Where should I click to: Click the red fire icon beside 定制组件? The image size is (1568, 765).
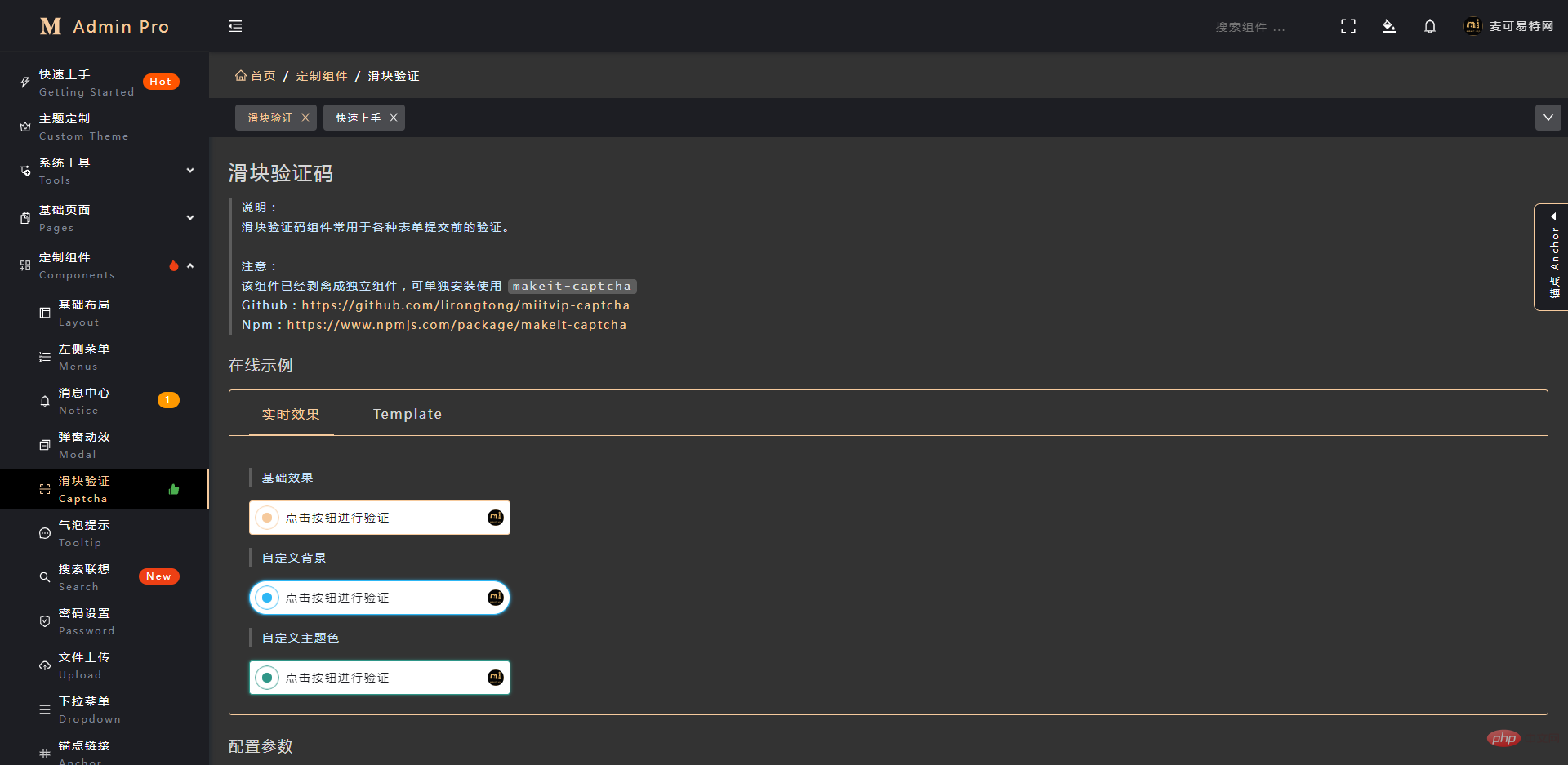click(x=173, y=265)
